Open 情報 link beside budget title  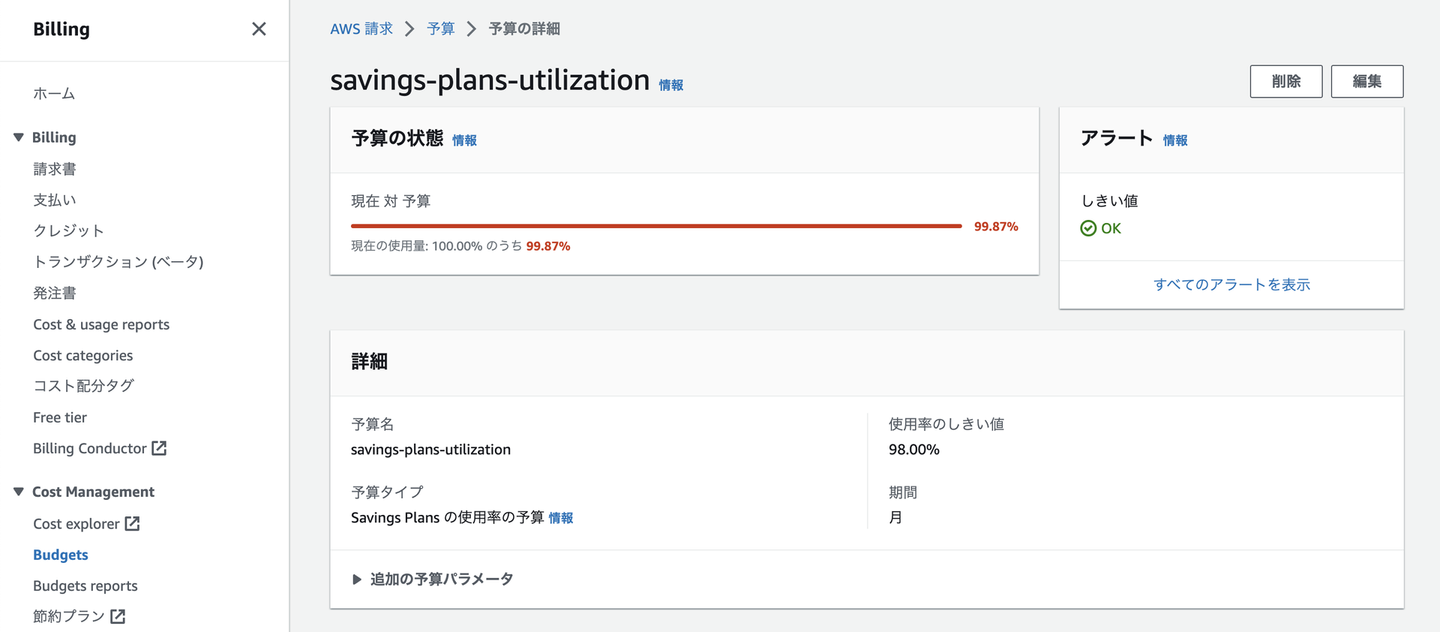tap(671, 86)
